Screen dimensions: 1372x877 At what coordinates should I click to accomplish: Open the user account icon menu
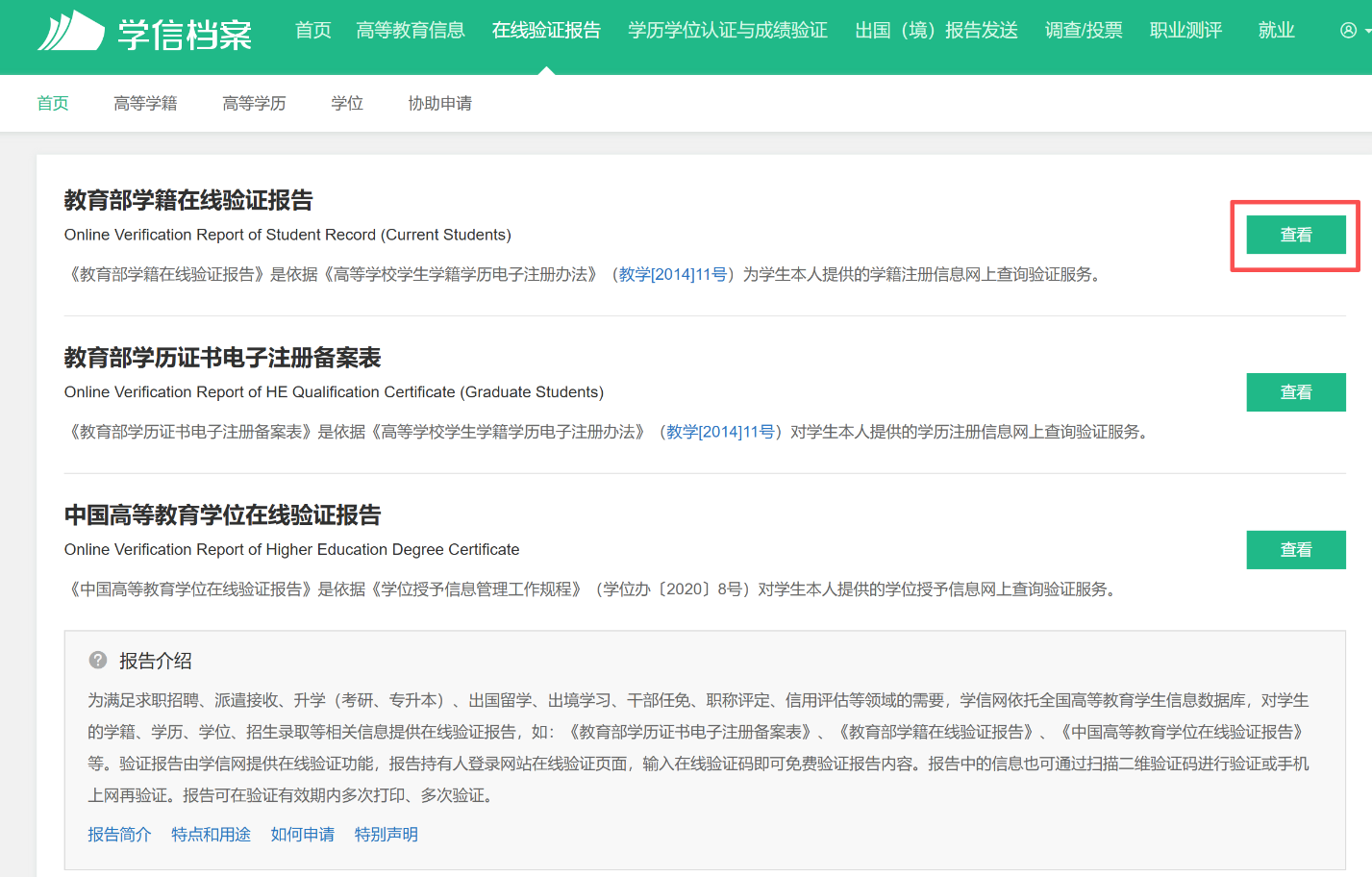click(1354, 31)
